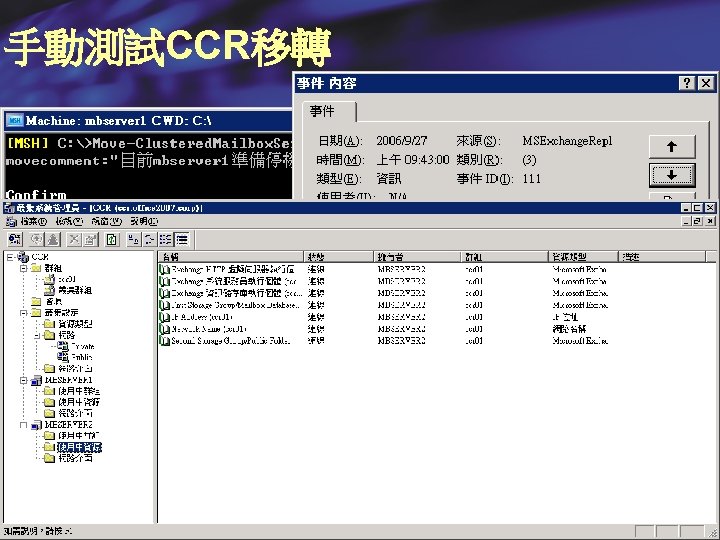Click the document icon left of 檔案 menu
The image size is (720, 540).
11,221
